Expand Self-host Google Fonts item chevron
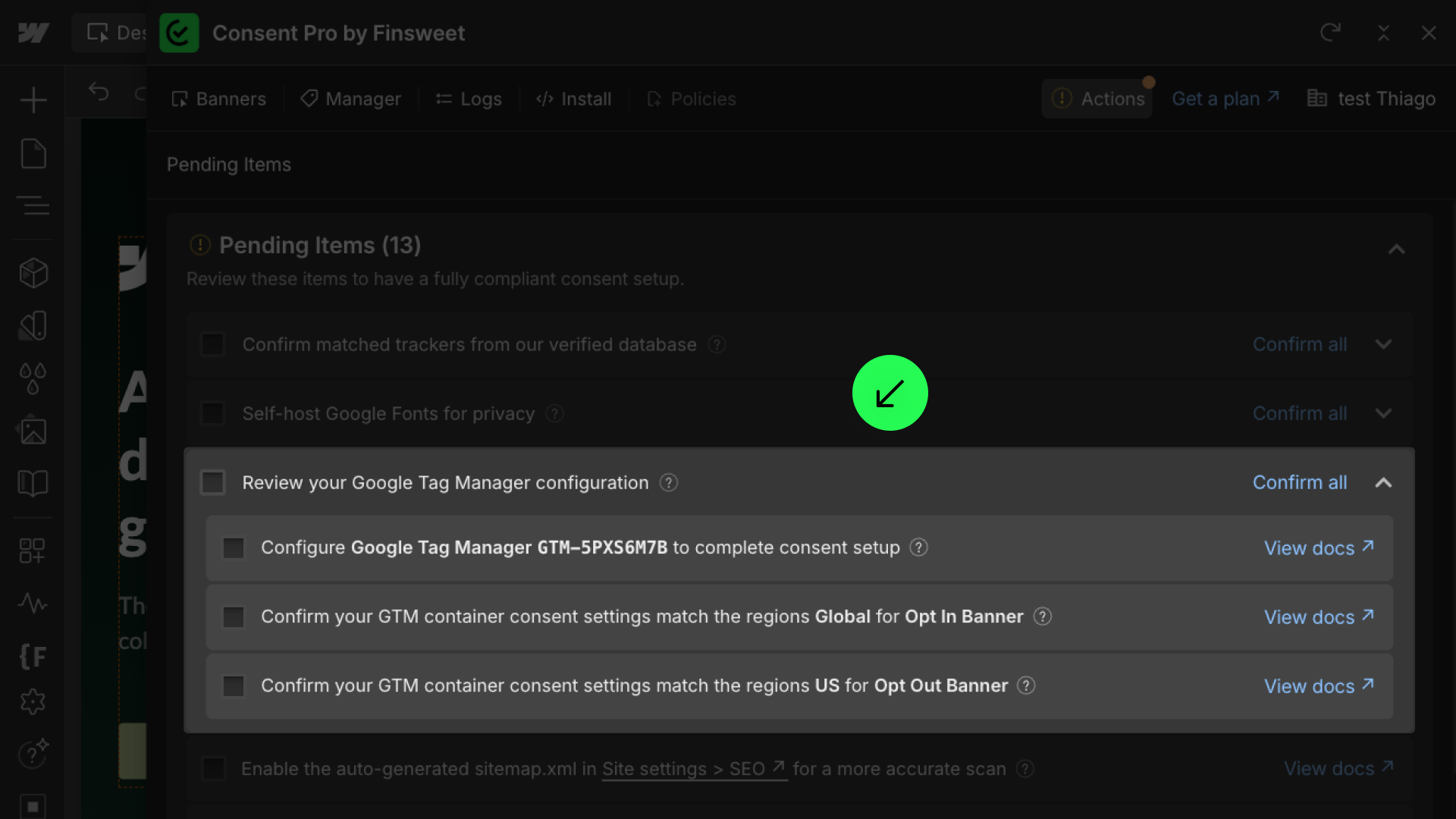 click(x=1383, y=413)
